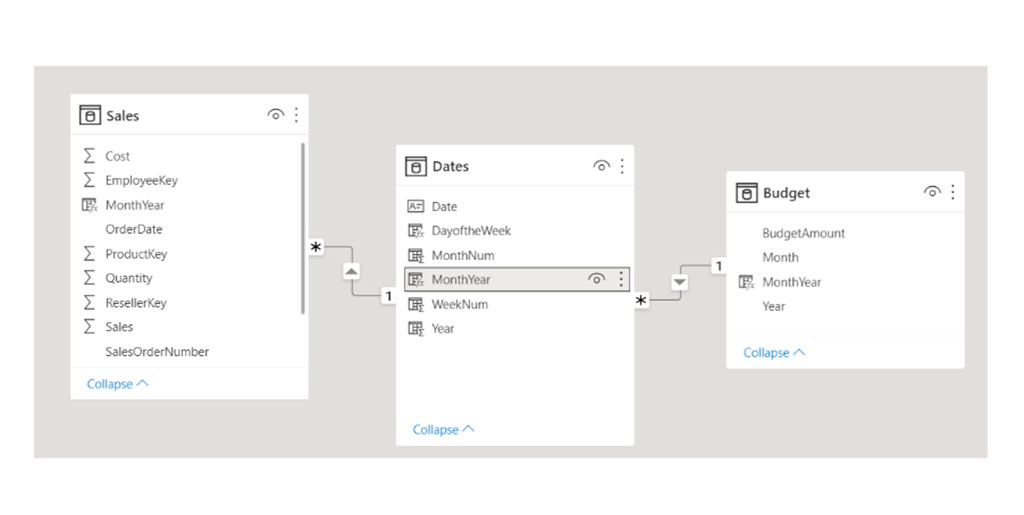Screen dimensions: 1024x515
Task: Click the Sales table header icon
Action: [x=90, y=116]
